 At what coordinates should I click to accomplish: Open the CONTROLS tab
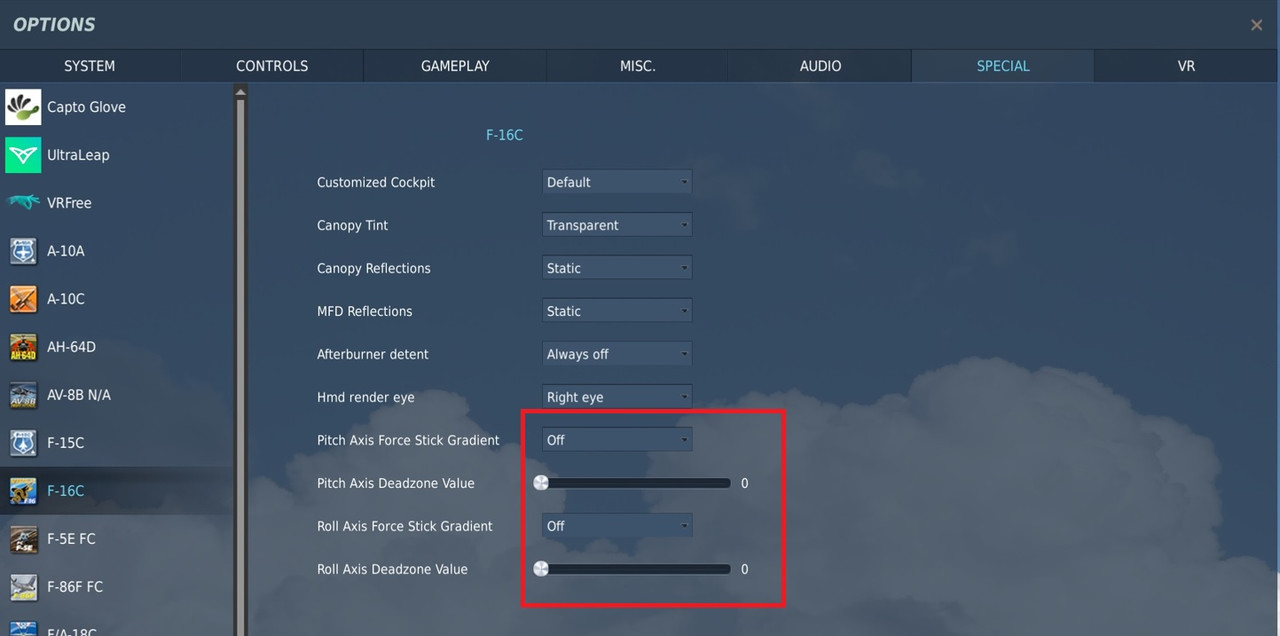click(272, 66)
